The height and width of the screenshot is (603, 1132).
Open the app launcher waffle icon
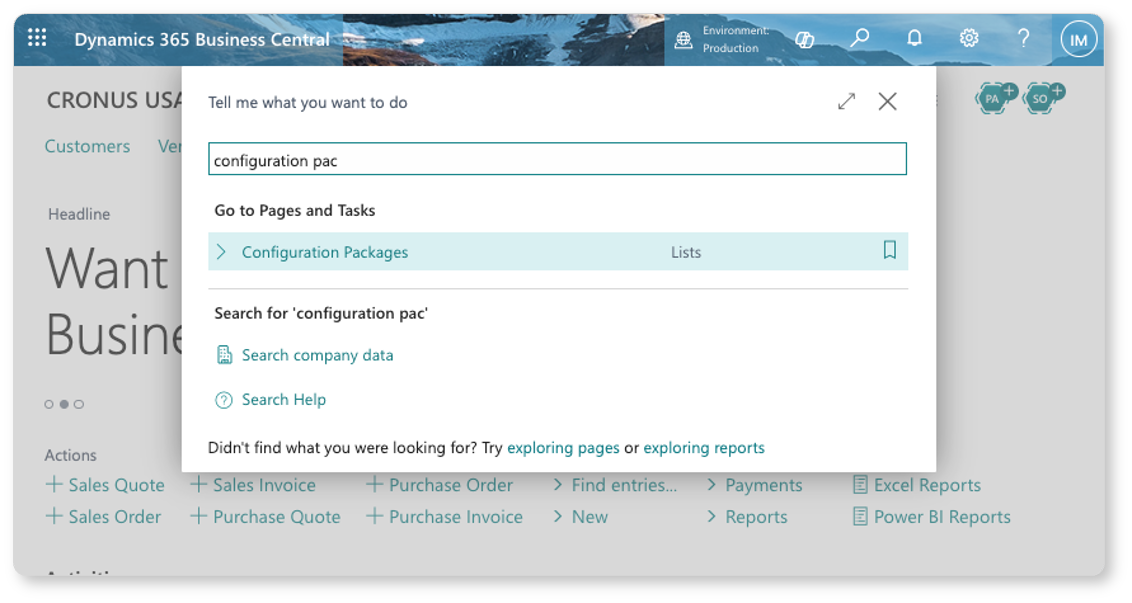pyautogui.click(x=37, y=38)
